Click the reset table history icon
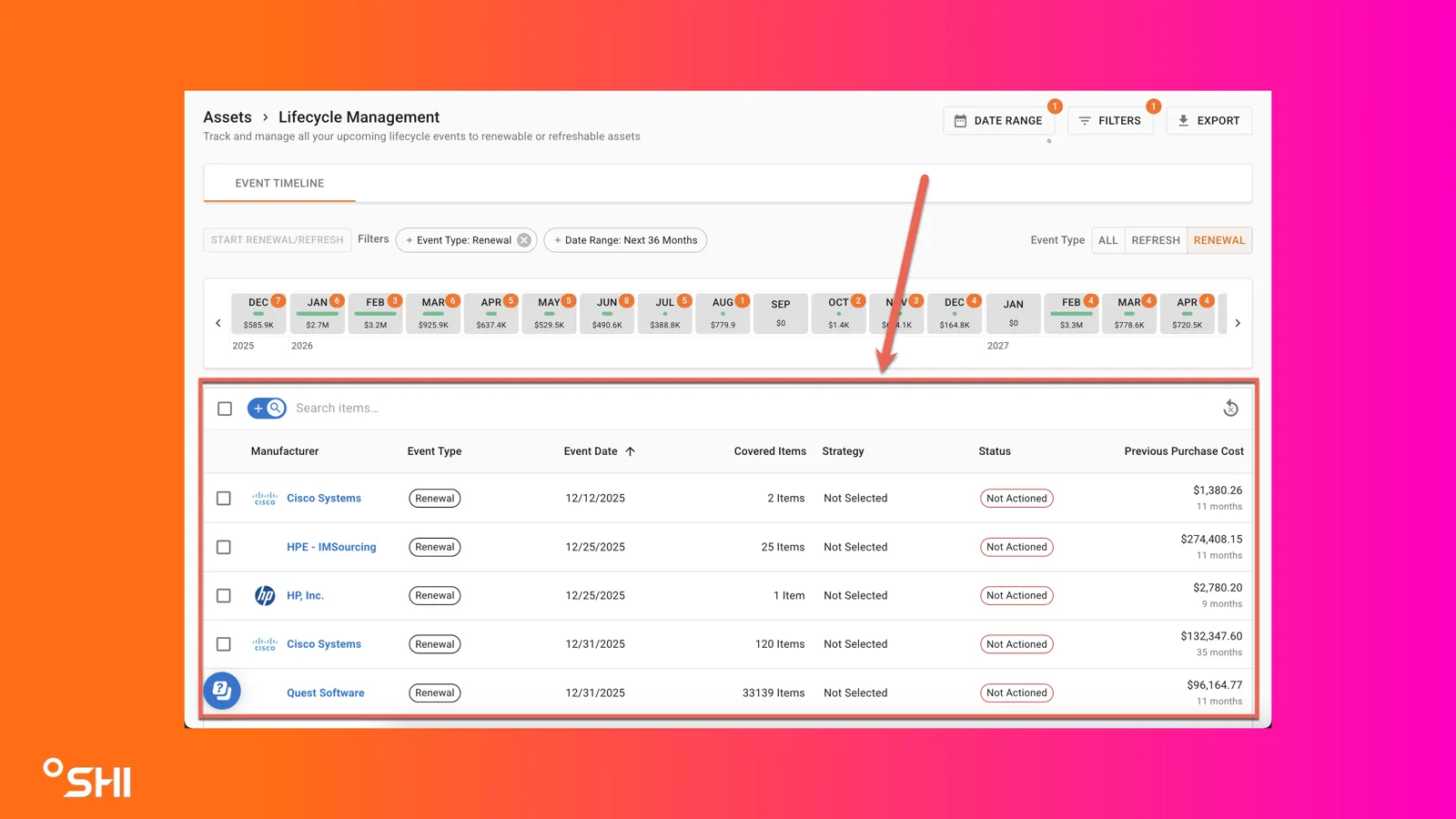Viewport: 1456px width, 819px height. point(1230,409)
